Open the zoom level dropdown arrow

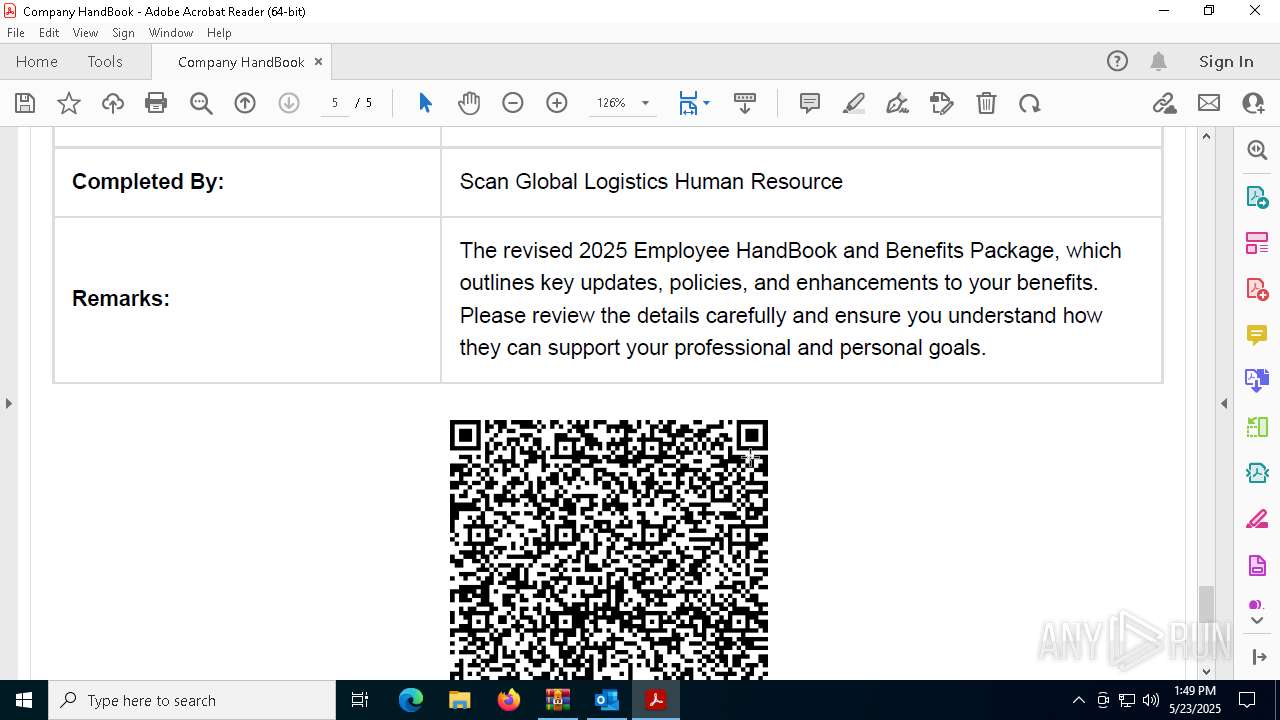click(x=645, y=103)
